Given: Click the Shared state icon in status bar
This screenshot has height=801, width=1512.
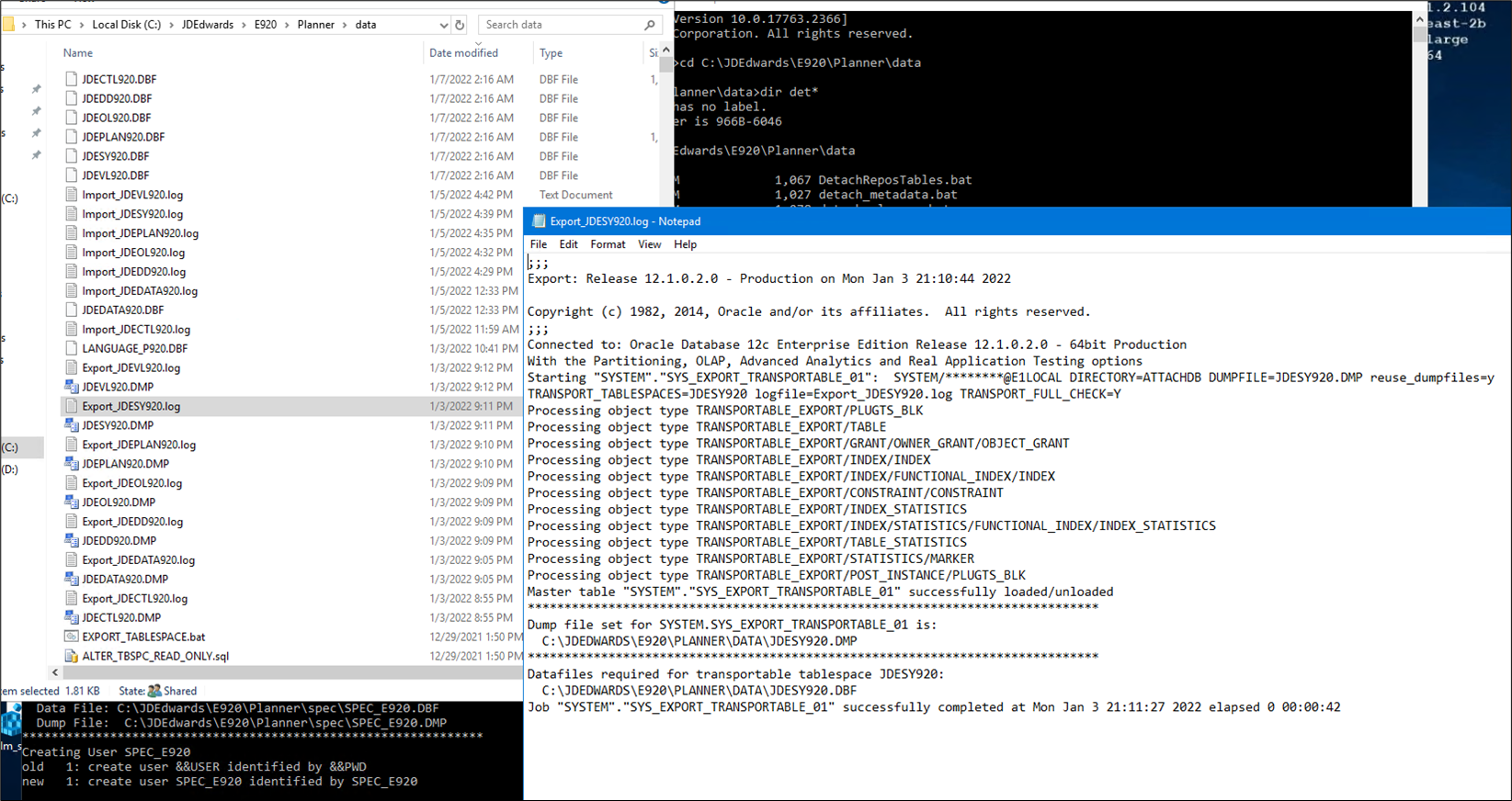Looking at the screenshot, I should tap(154, 691).
